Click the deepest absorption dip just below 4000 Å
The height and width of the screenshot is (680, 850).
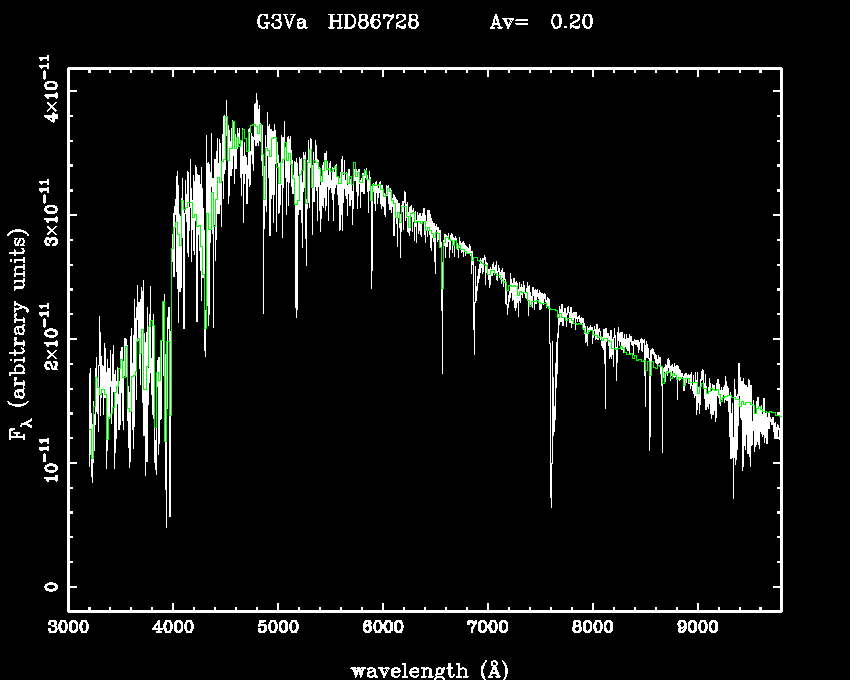point(168,525)
